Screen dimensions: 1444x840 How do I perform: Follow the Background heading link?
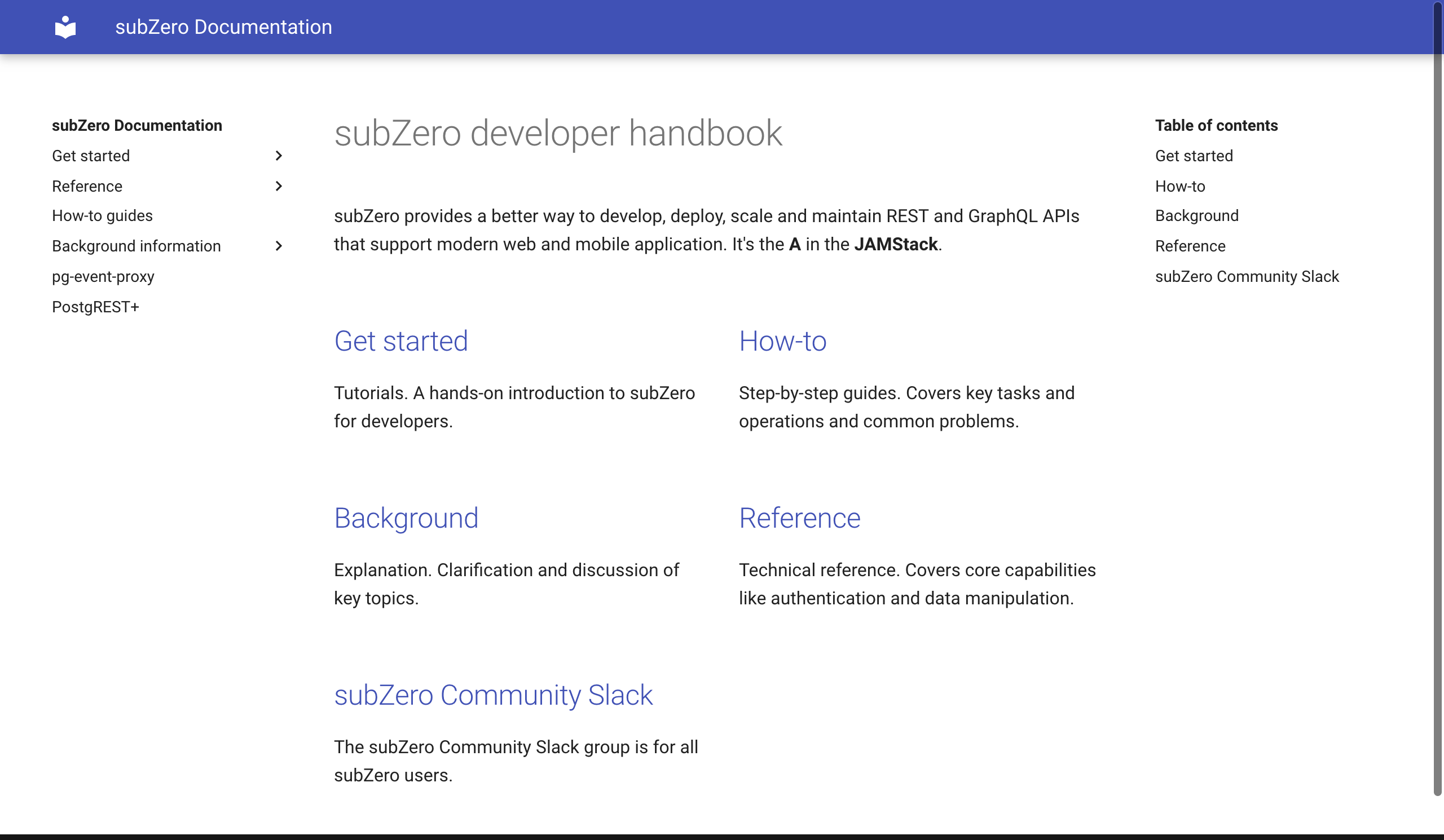(406, 518)
